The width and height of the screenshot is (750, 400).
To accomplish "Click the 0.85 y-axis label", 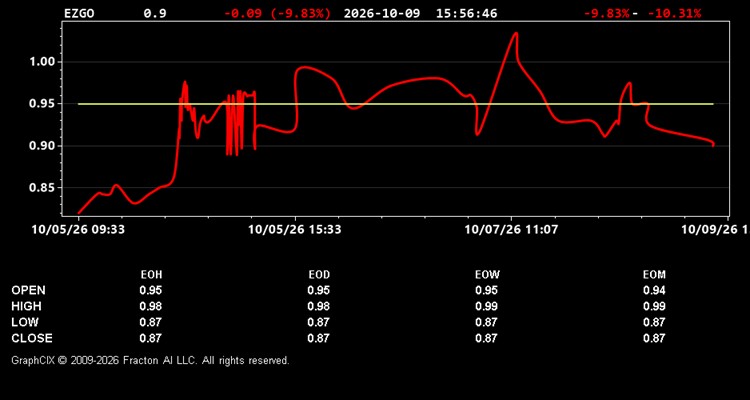I will coord(44,188).
